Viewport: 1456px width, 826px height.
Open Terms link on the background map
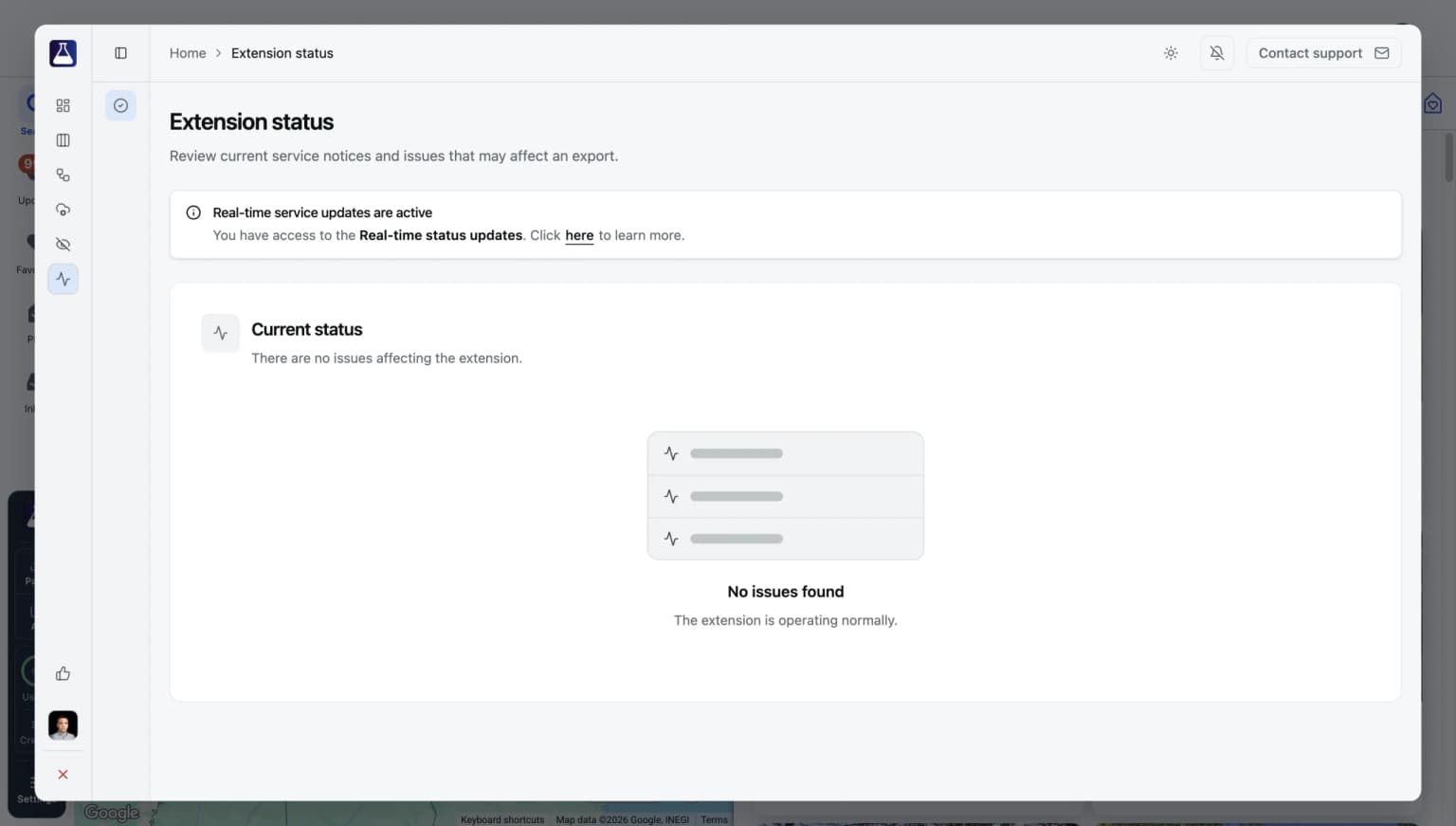coord(715,819)
